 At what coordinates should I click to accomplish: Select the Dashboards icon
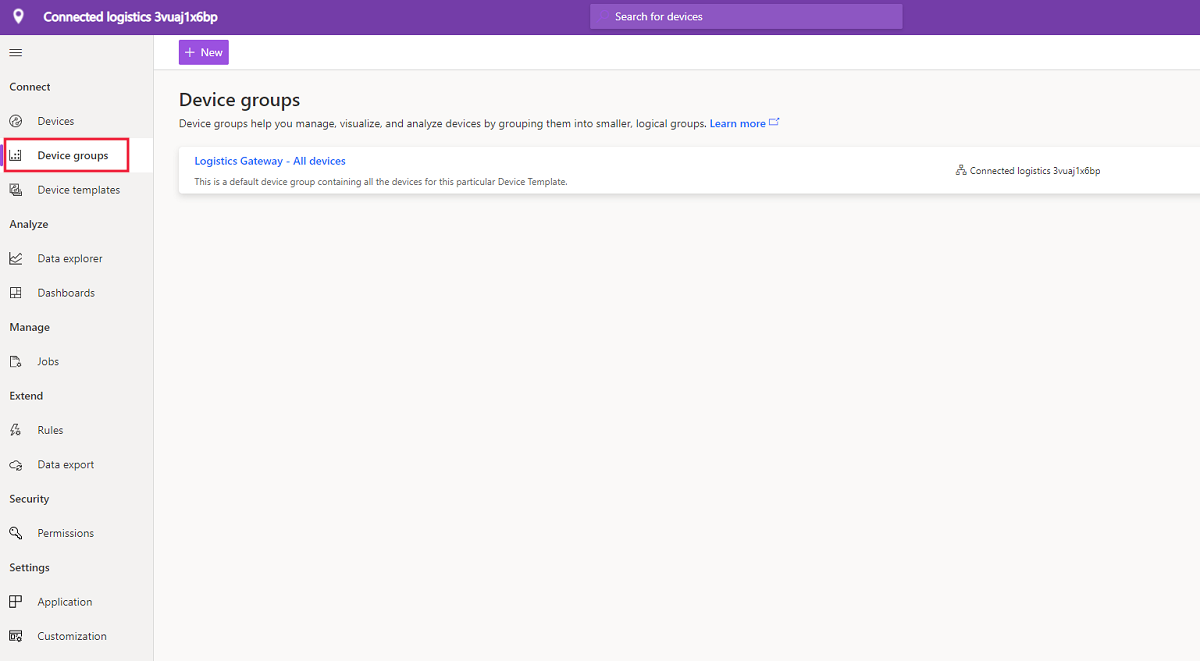(x=16, y=292)
